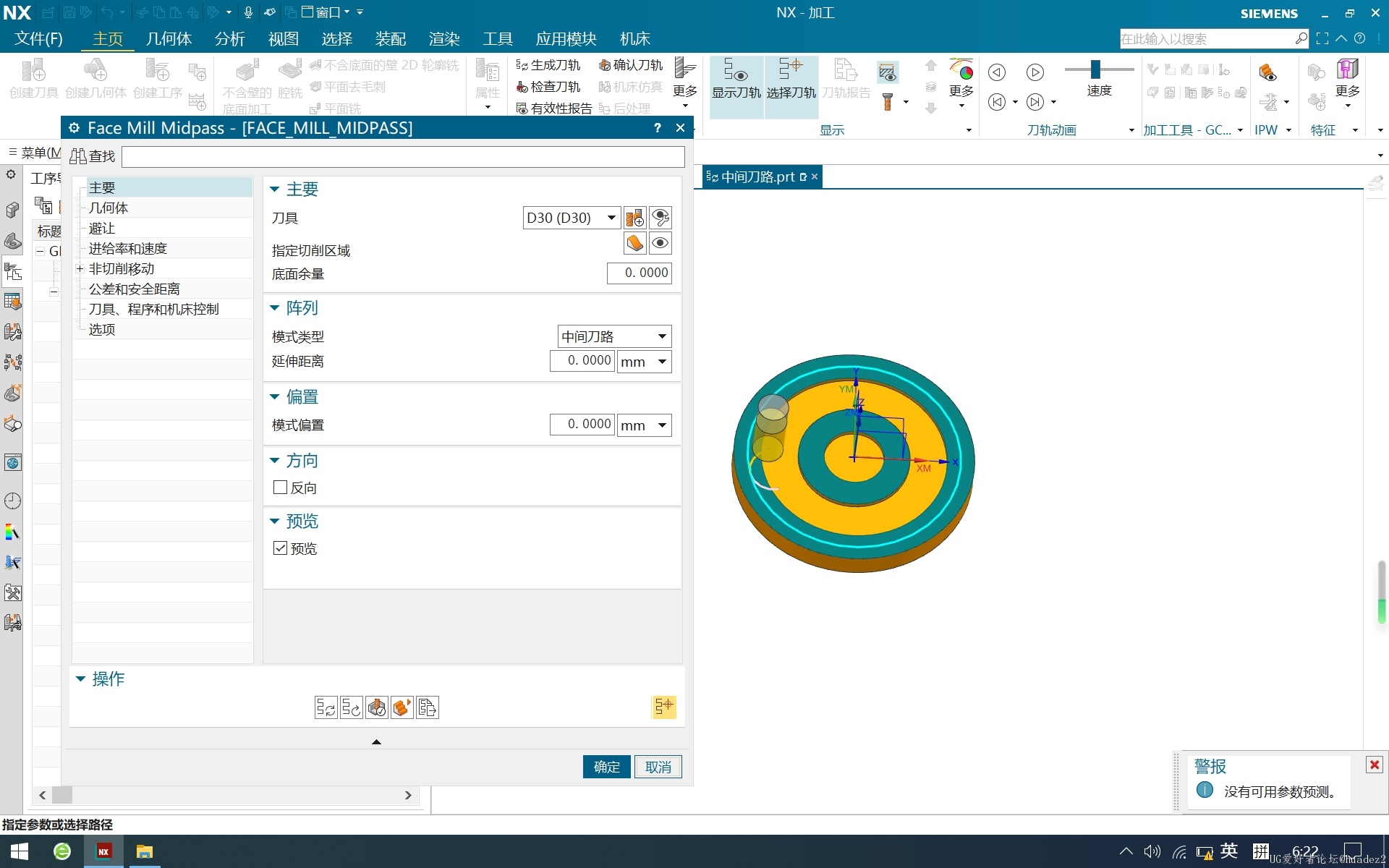Select 几何体 in the dialog tree
The width and height of the screenshot is (1389, 868).
[x=109, y=208]
